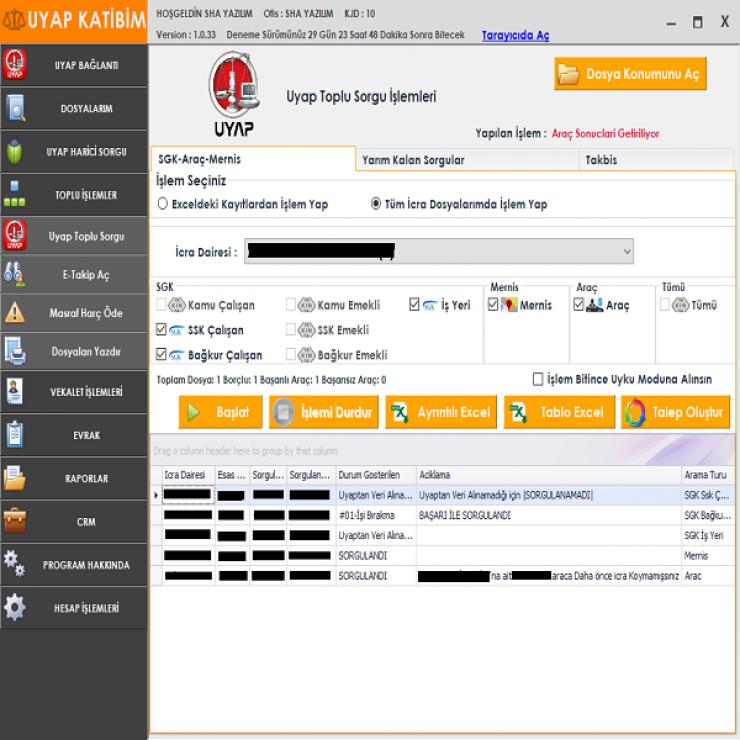This screenshot has height=740, width=740.
Task: Enable the Kamu Çalışan checkbox
Action: (x=161, y=304)
